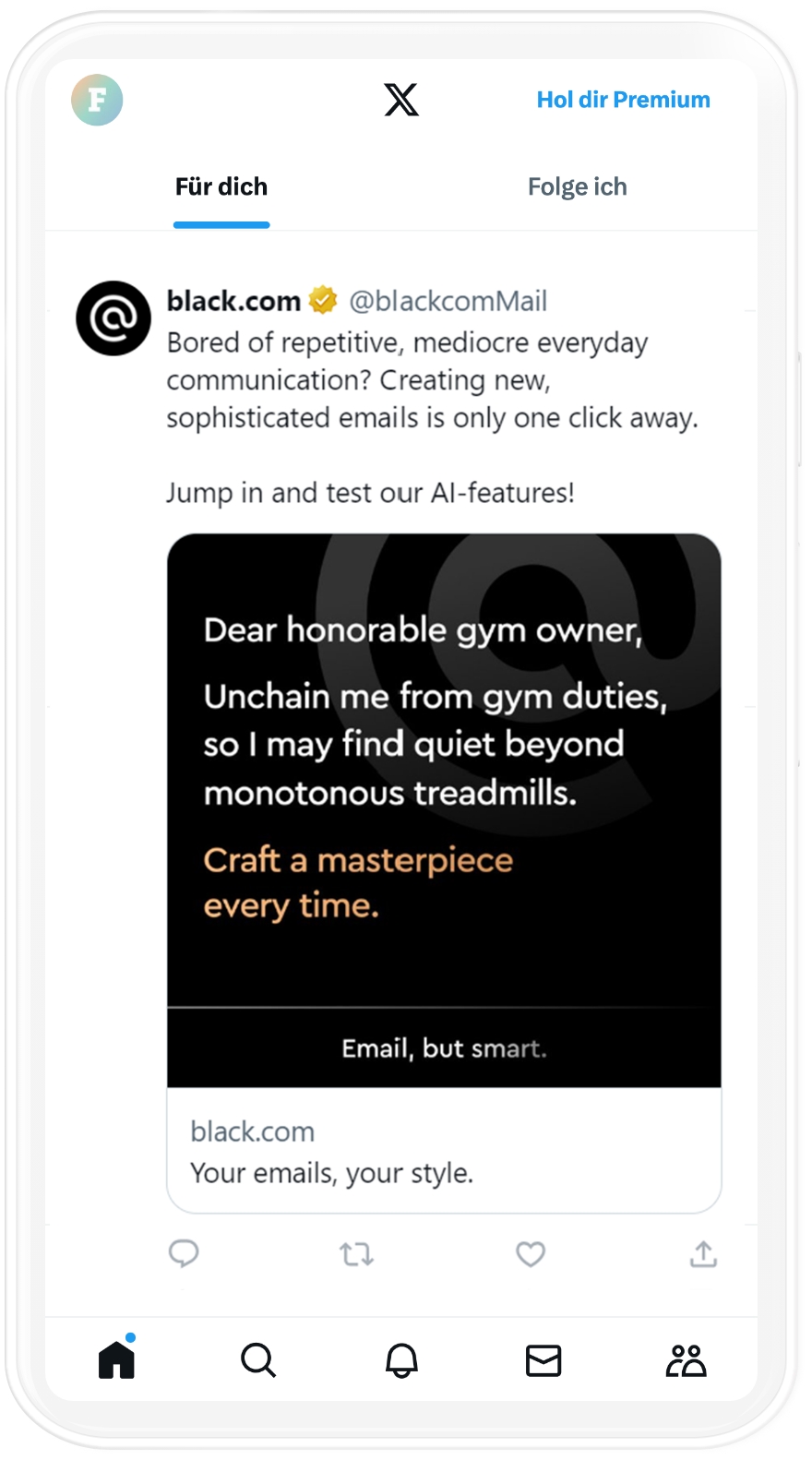Switch to the Für dich tab
Viewport: 812px width, 1460px height.
[221, 187]
